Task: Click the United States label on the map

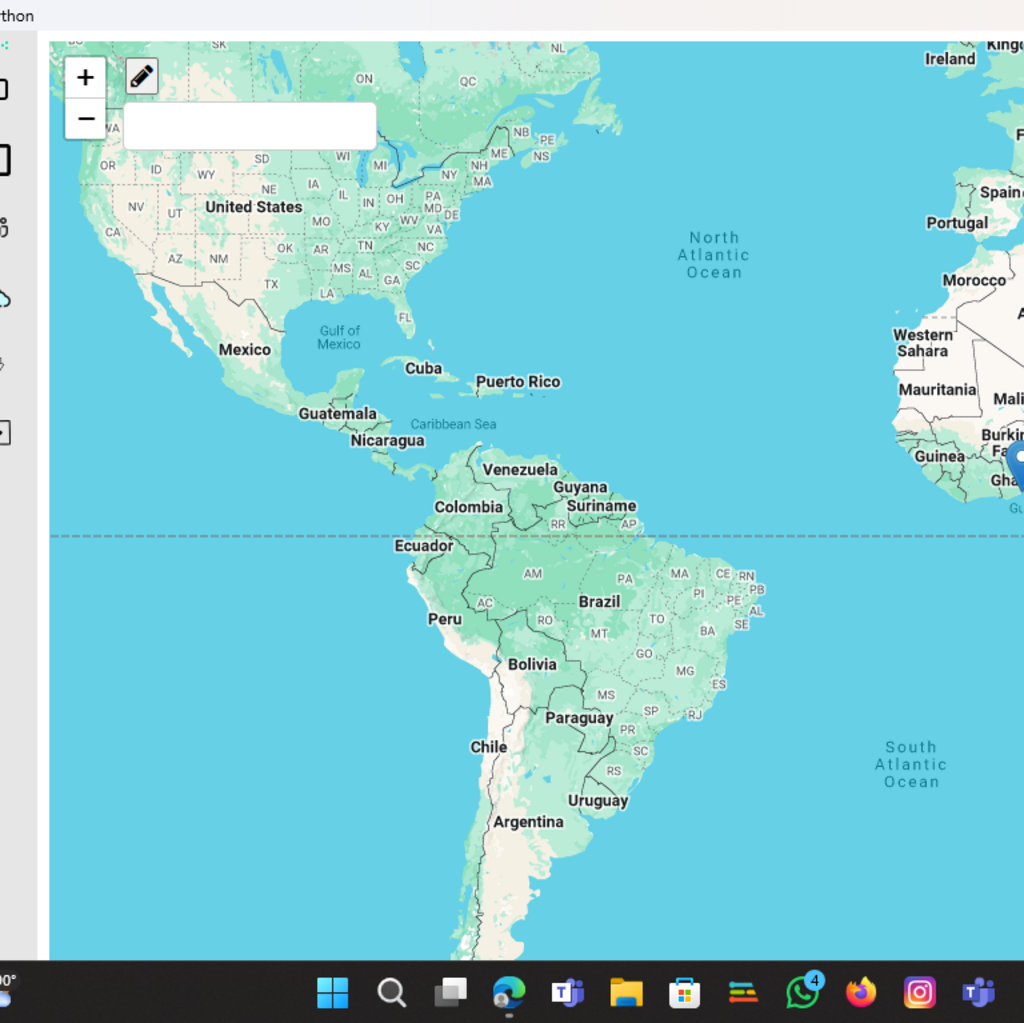Action: point(253,207)
